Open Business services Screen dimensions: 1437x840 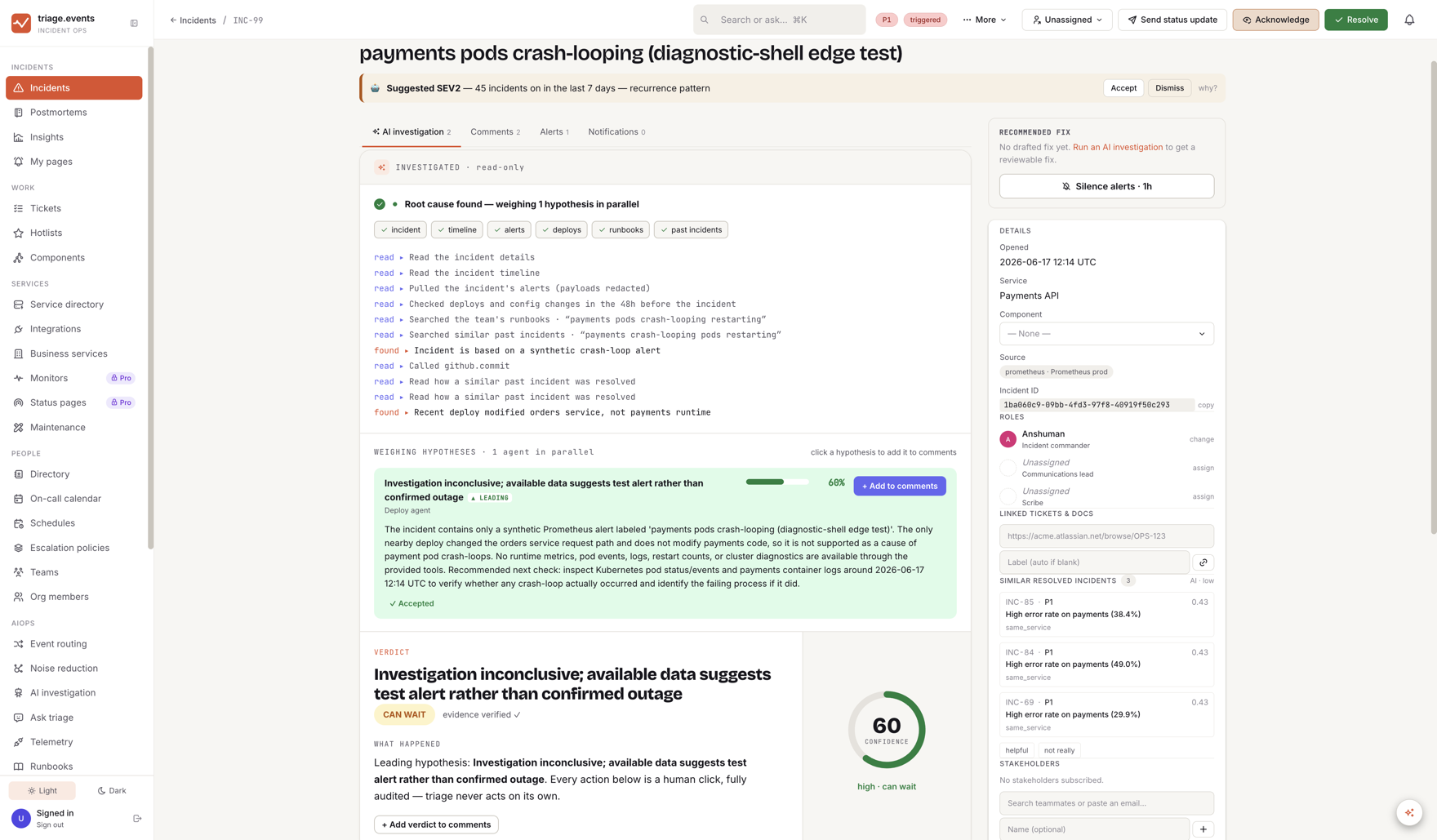point(73,353)
